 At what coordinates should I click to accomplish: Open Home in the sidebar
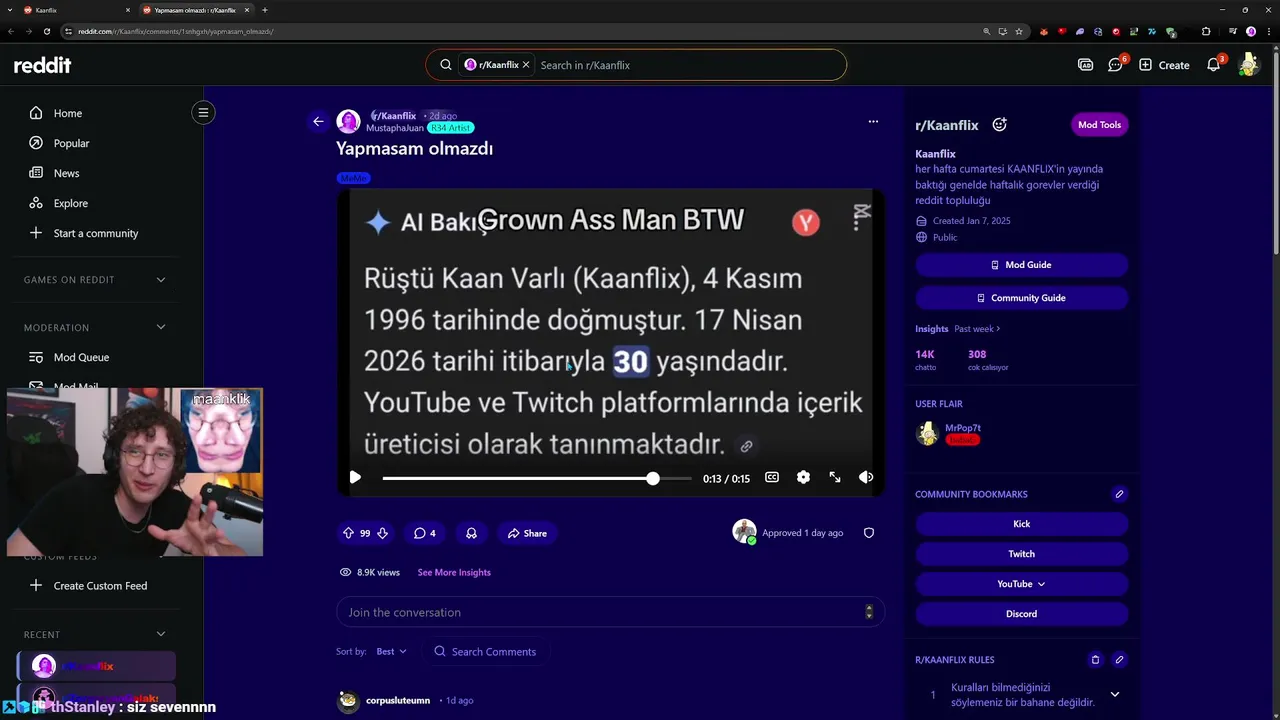(68, 113)
